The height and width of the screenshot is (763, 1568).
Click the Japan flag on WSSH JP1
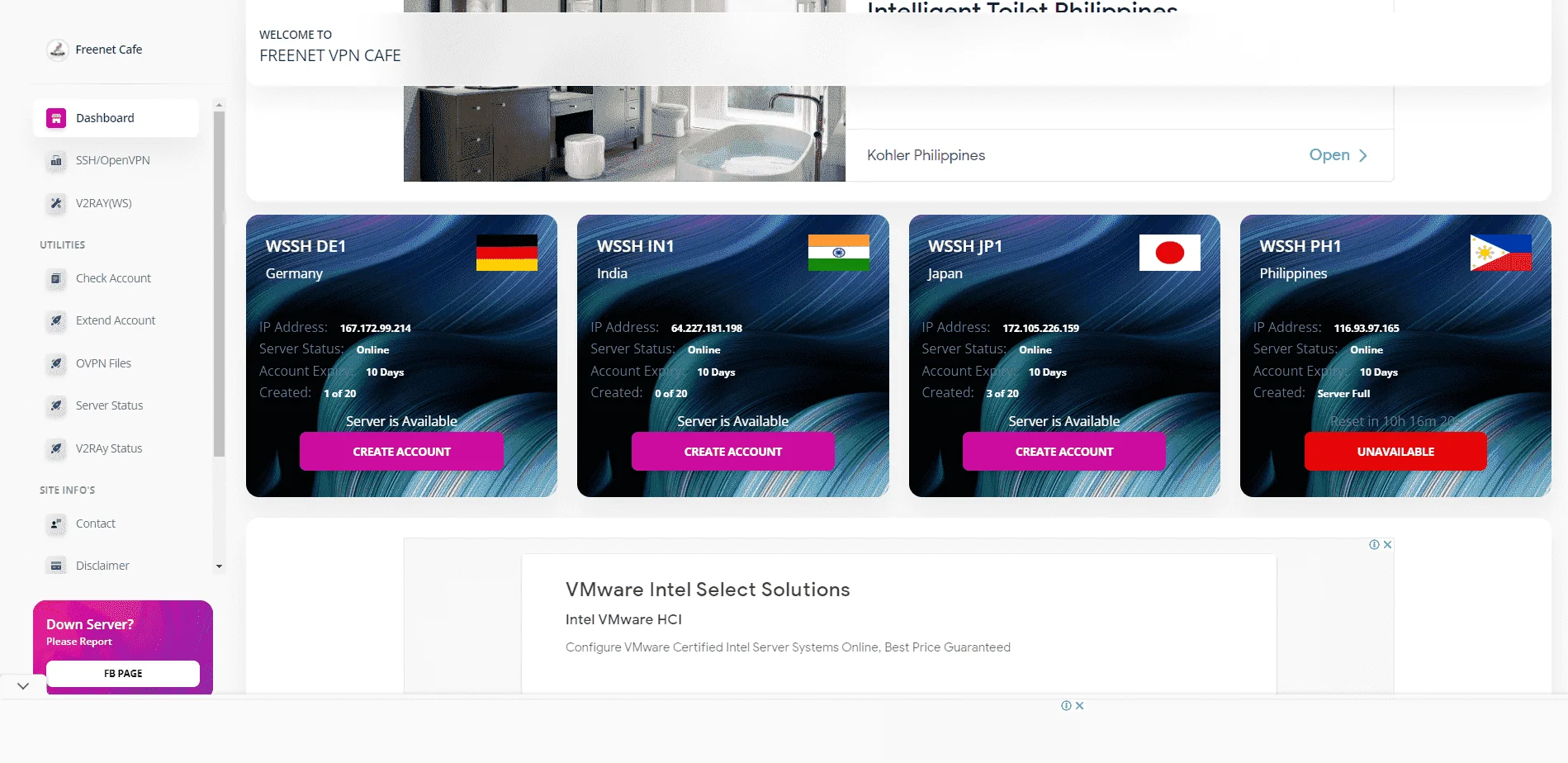pos(1170,253)
